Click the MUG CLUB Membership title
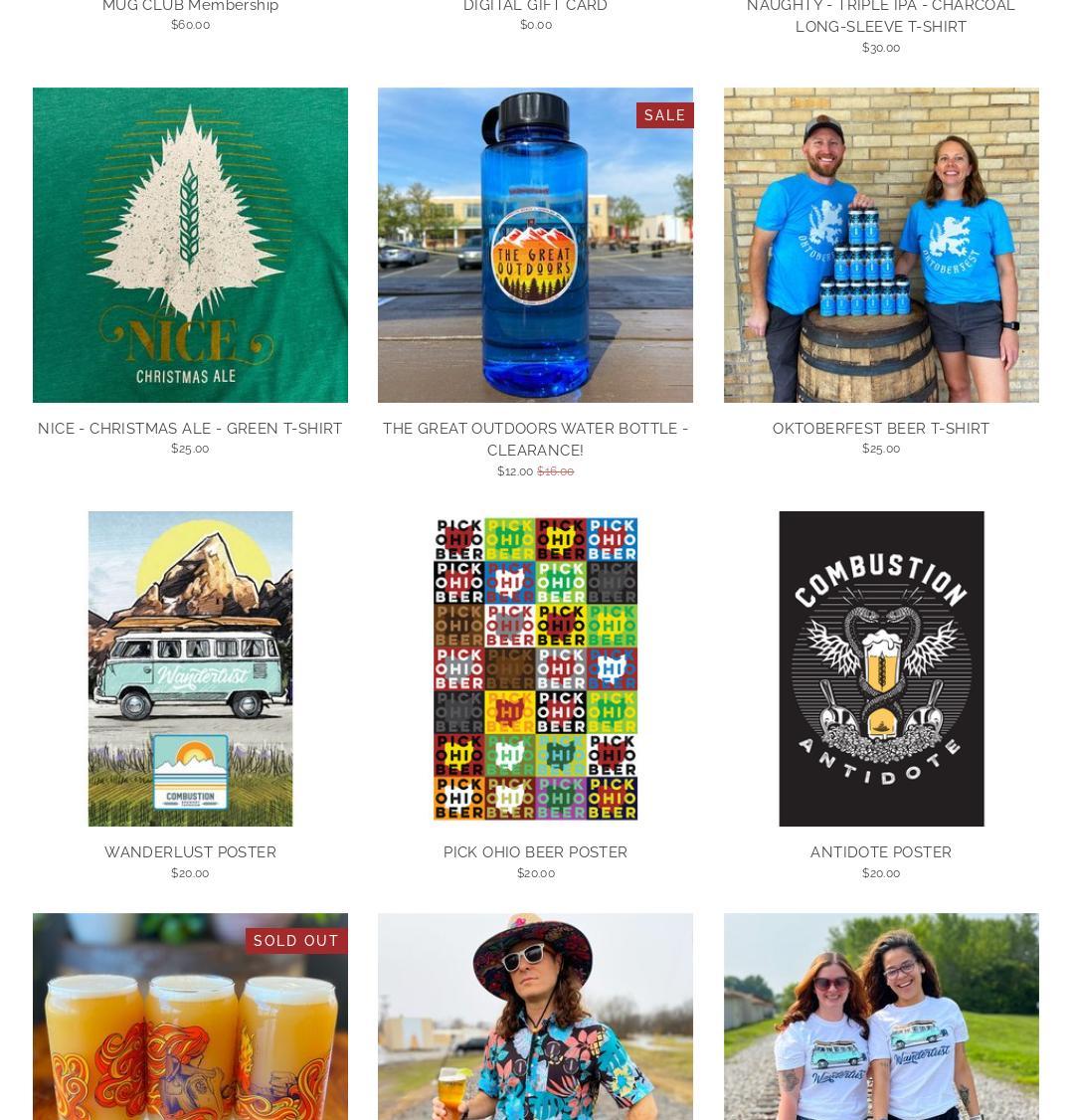 pos(190,6)
